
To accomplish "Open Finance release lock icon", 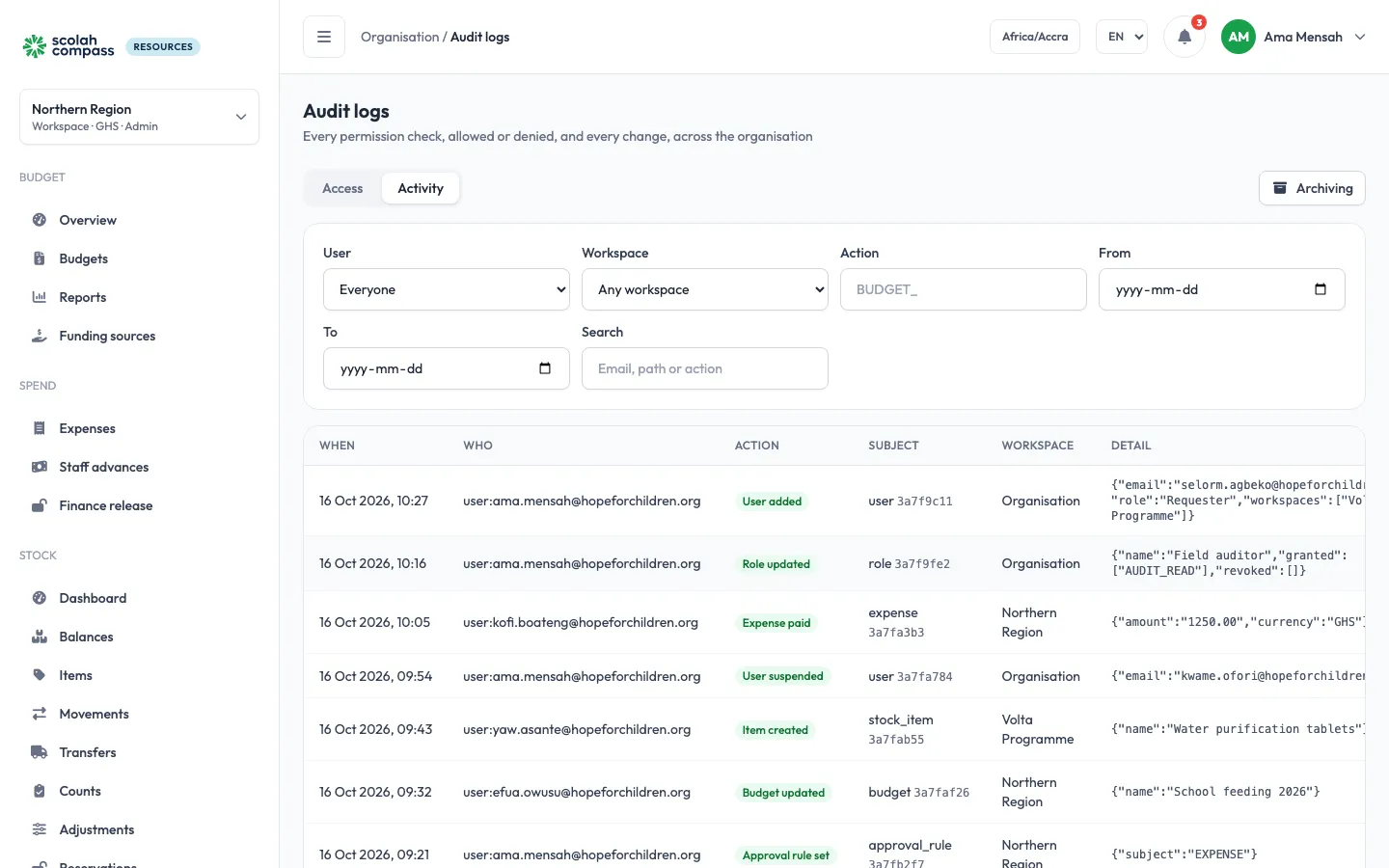I will point(40,505).
